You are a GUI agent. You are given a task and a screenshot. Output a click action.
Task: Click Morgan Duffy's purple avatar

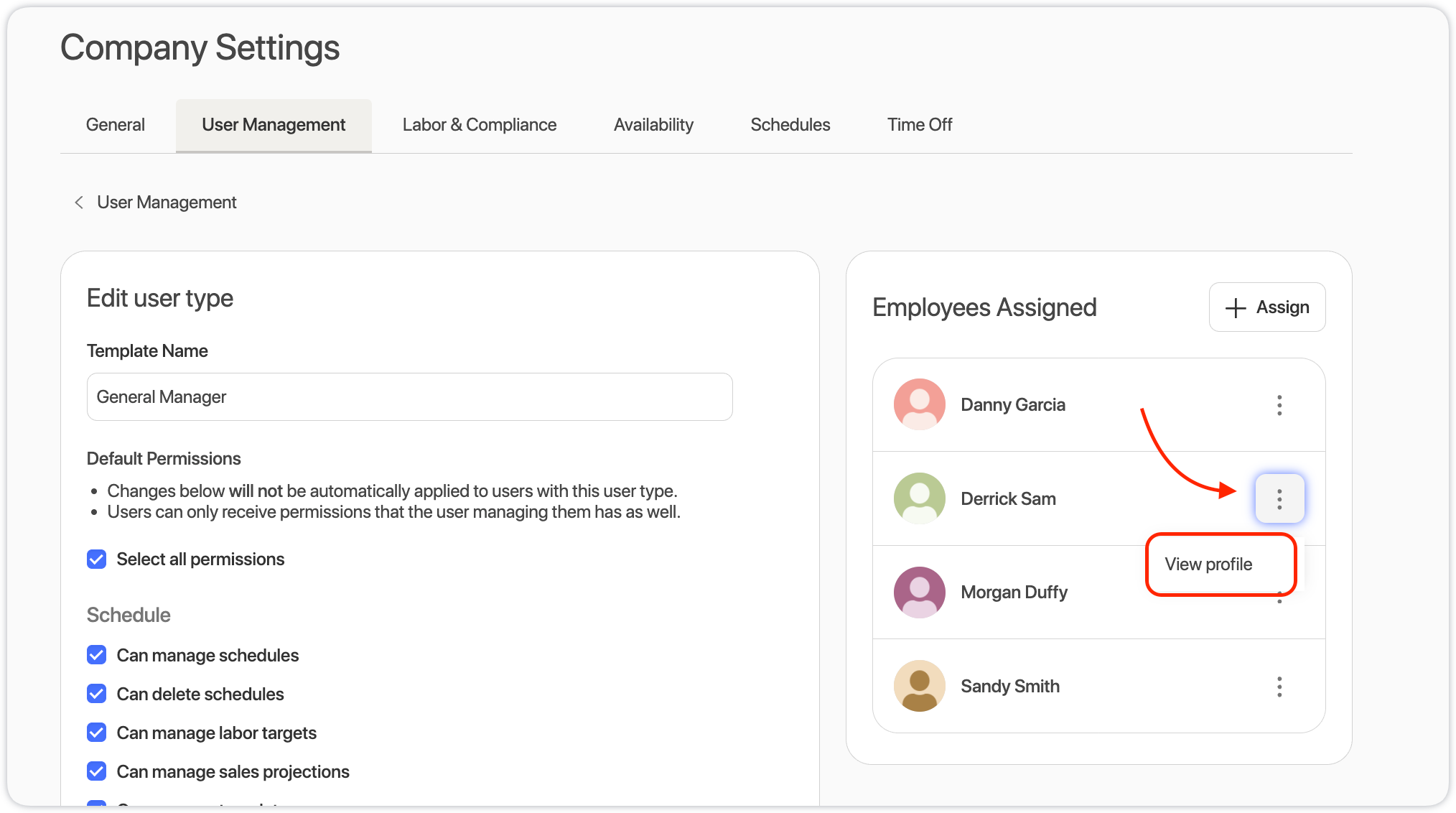(919, 592)
